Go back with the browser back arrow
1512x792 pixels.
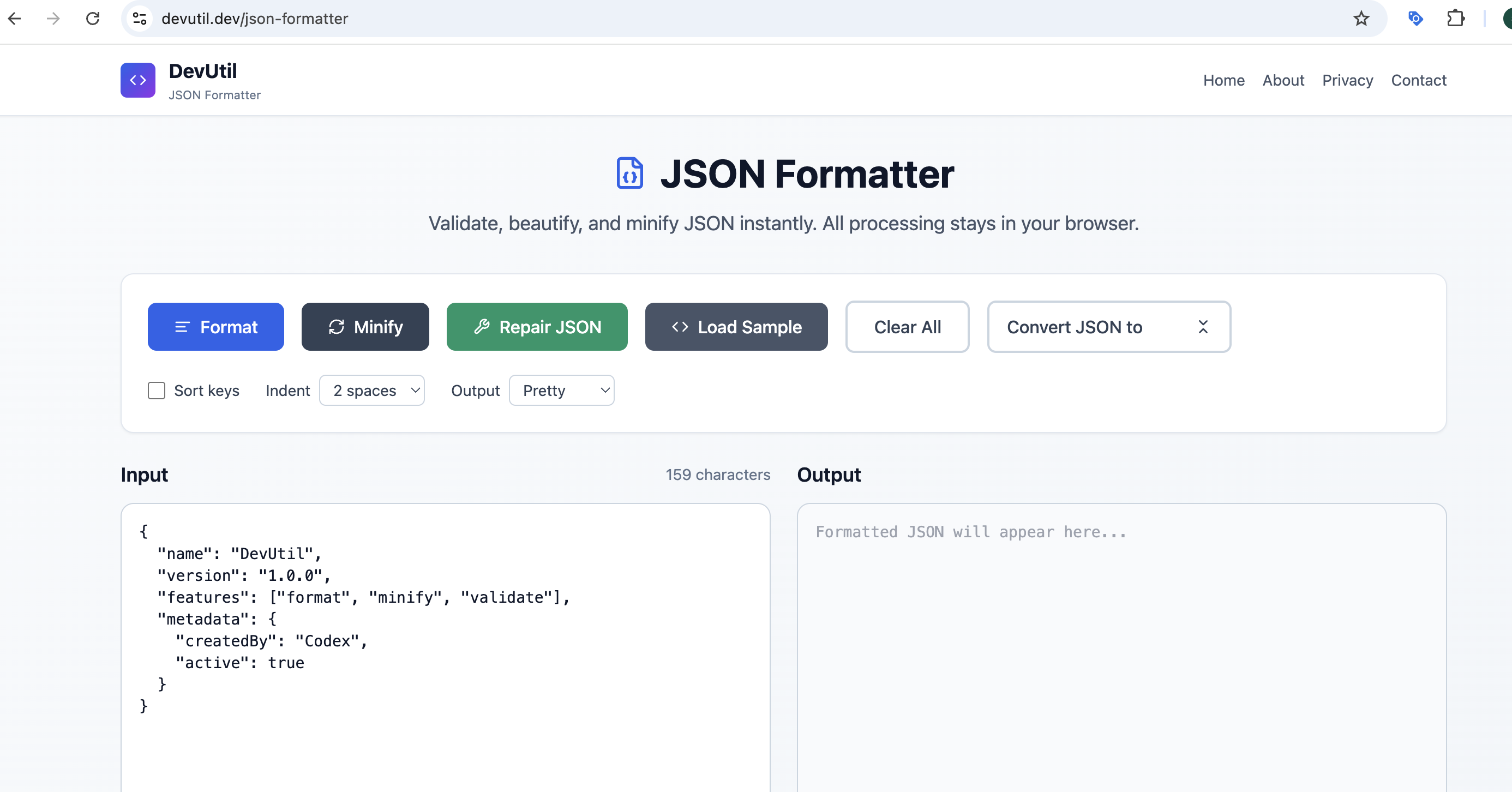click(15, 19)
